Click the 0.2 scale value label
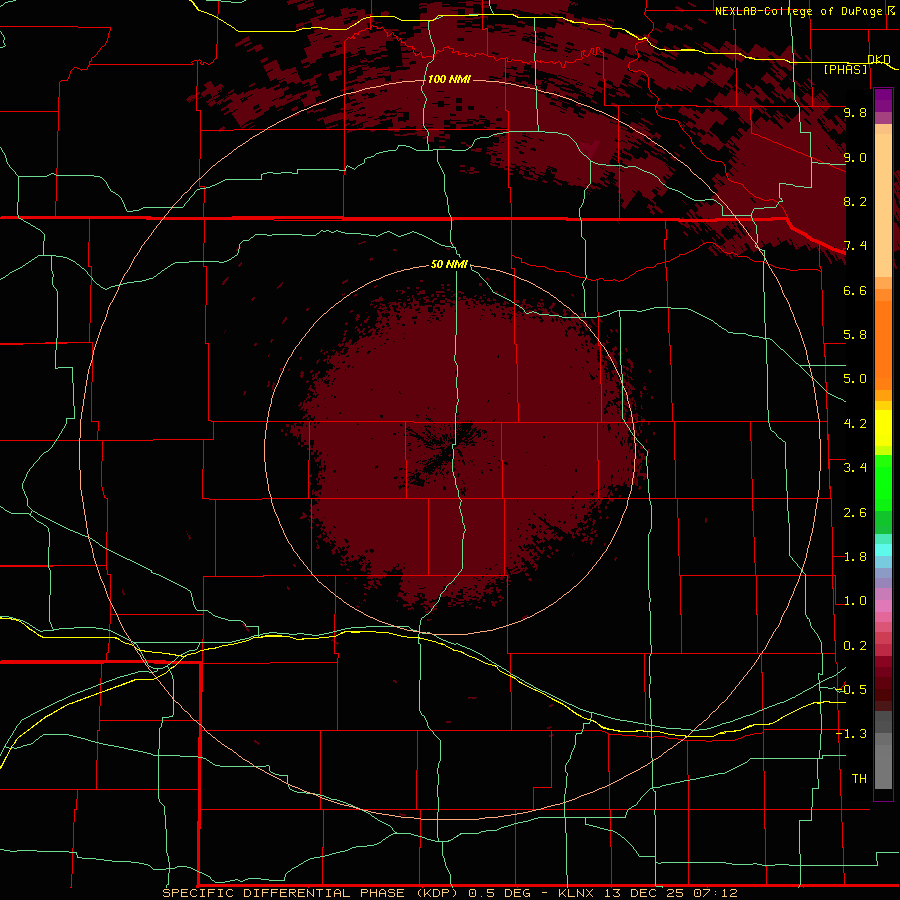The width and height of the screenshot is (900, 900). 855,646
